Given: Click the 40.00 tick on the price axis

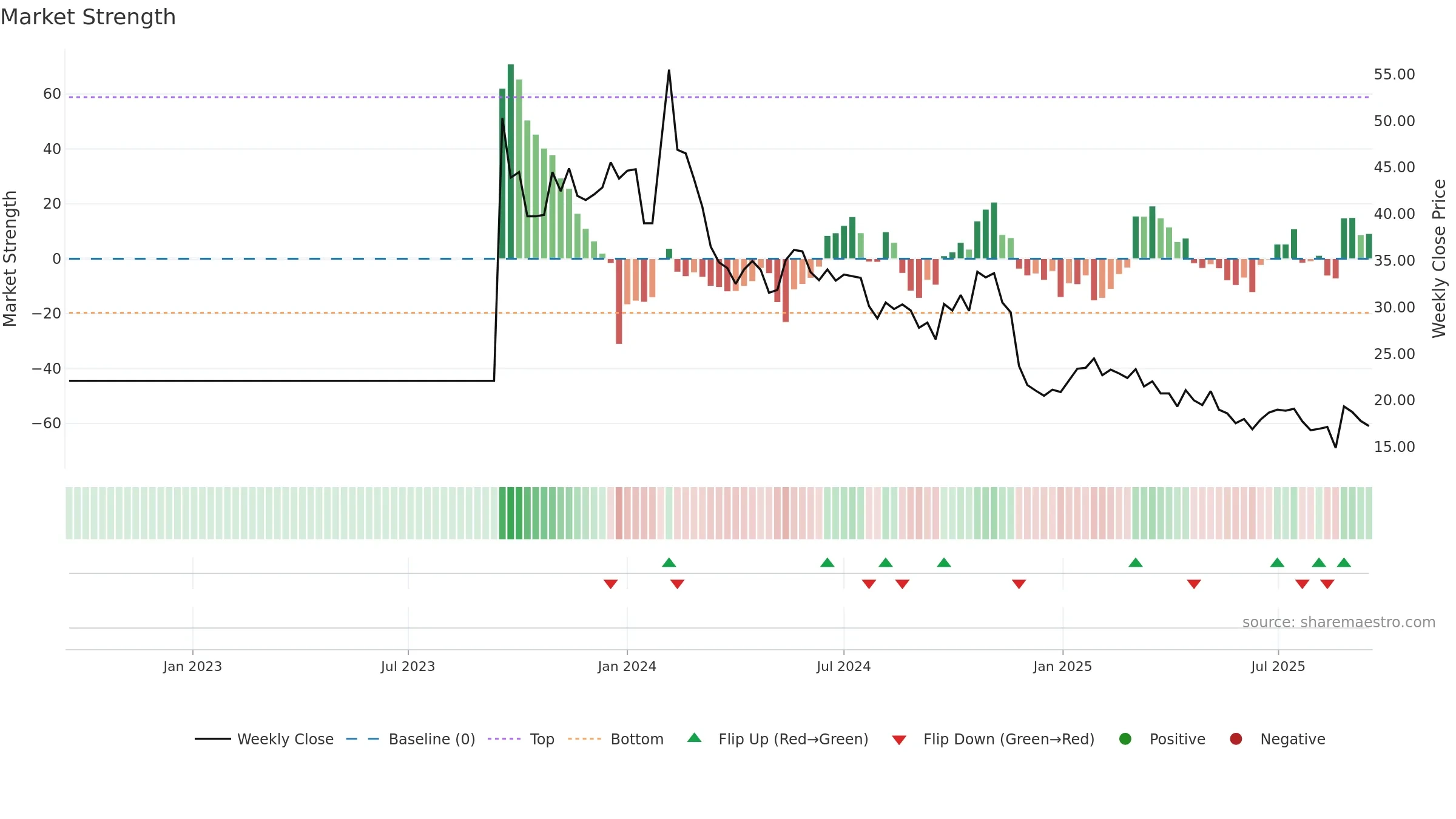Looking at the screenshot, I should coord(1394,214).
